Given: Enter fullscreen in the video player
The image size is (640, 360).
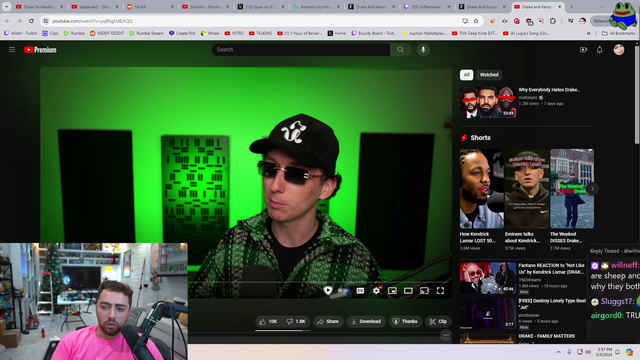Looking at the screenshot, I should pyautogui.click(x=440, y=291).
